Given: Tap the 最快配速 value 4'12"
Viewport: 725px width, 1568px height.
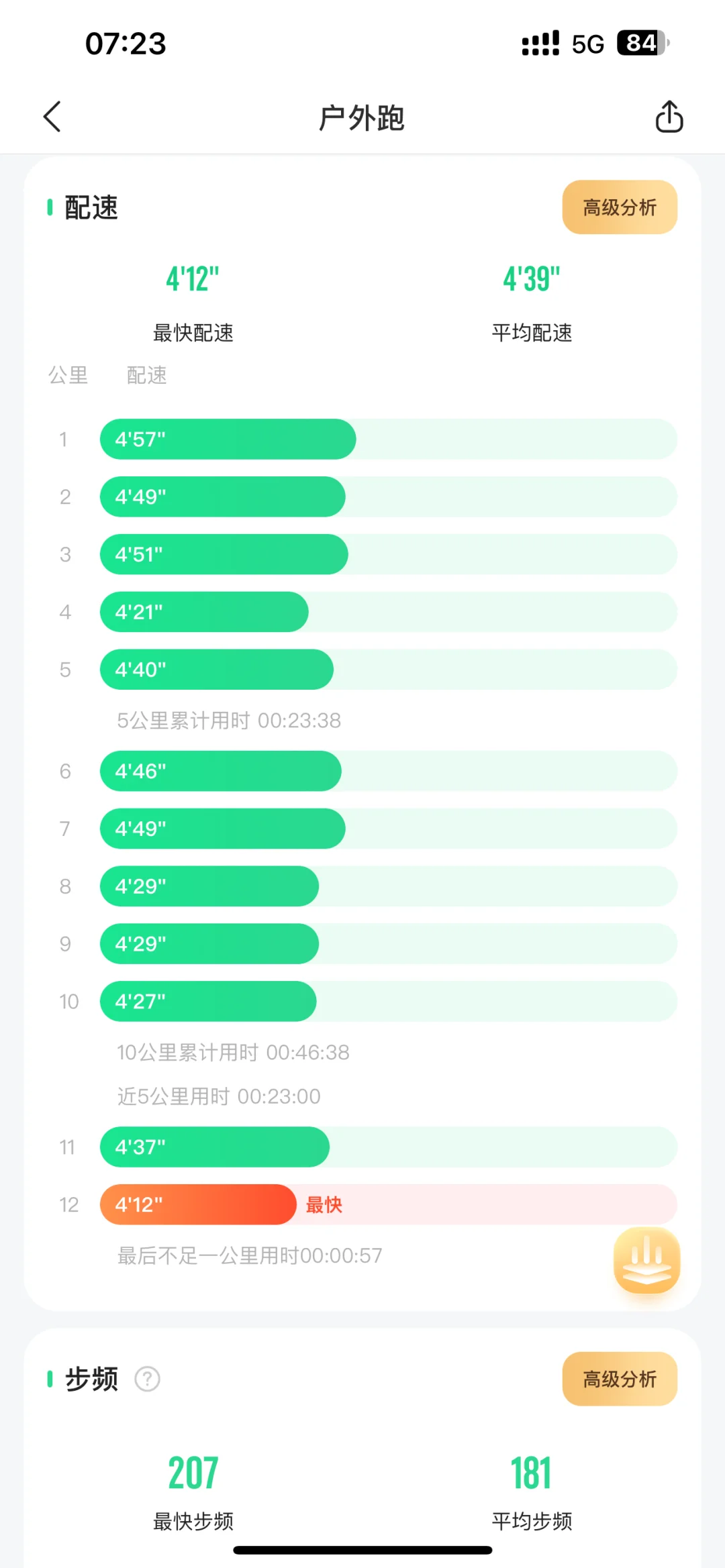Looking at the screenshot, I should coord(193,279).
